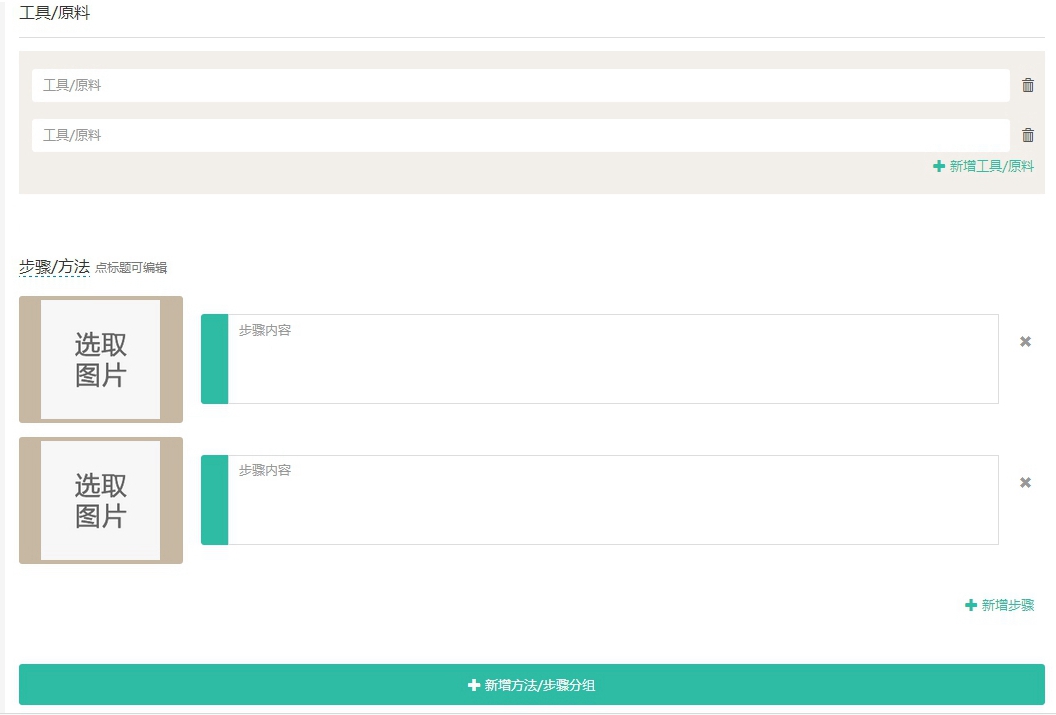Click the plus icon beside 新增工具/原料
This screenshot has width=1056, height=715.
pos(939,166)
